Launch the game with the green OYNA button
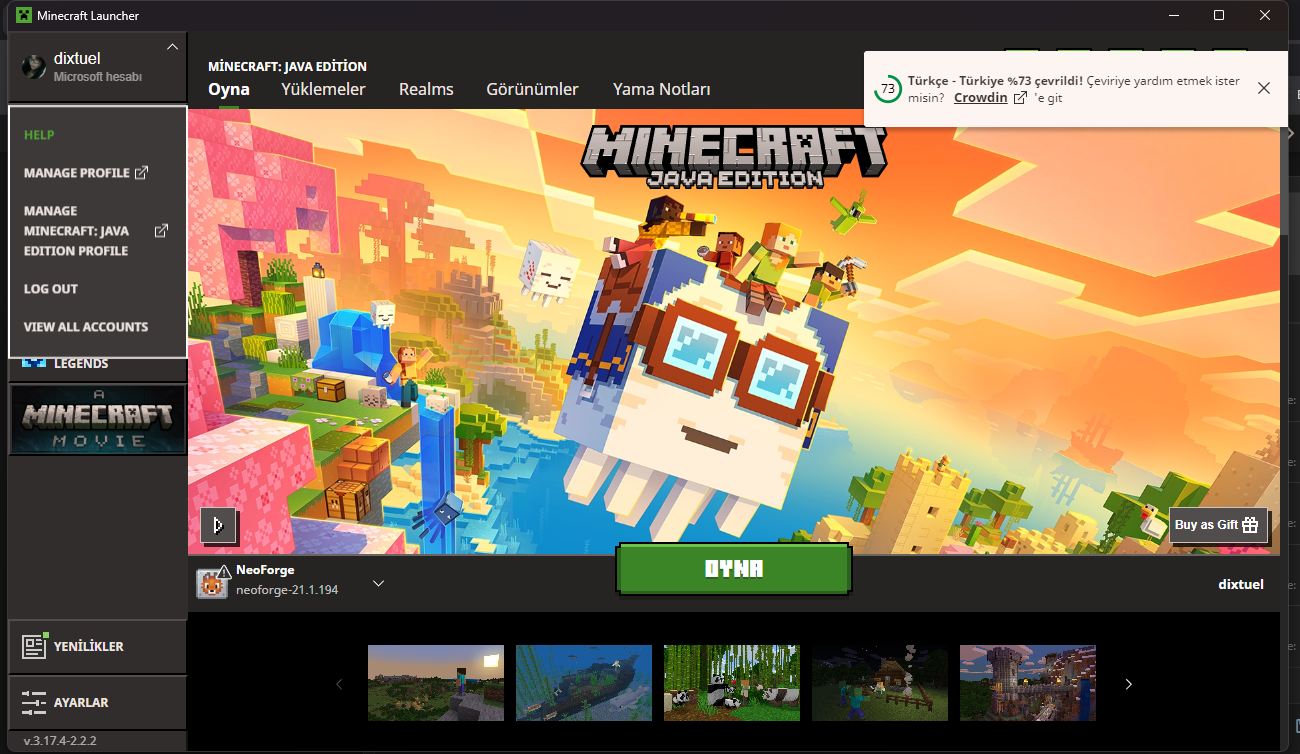Image resolution: width=1300 pixels, height=754 pixels. 734,568
